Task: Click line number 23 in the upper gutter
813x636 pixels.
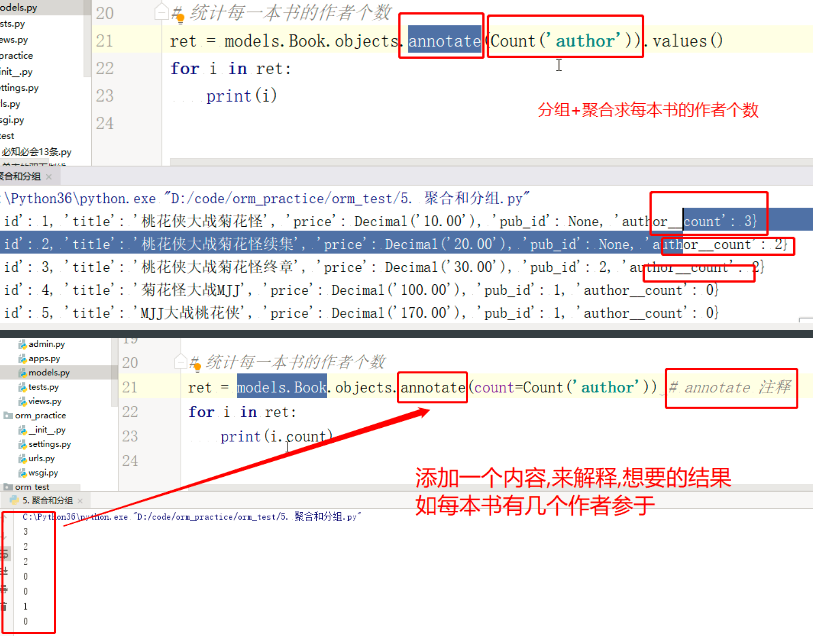Action: [x=104, y=96]
